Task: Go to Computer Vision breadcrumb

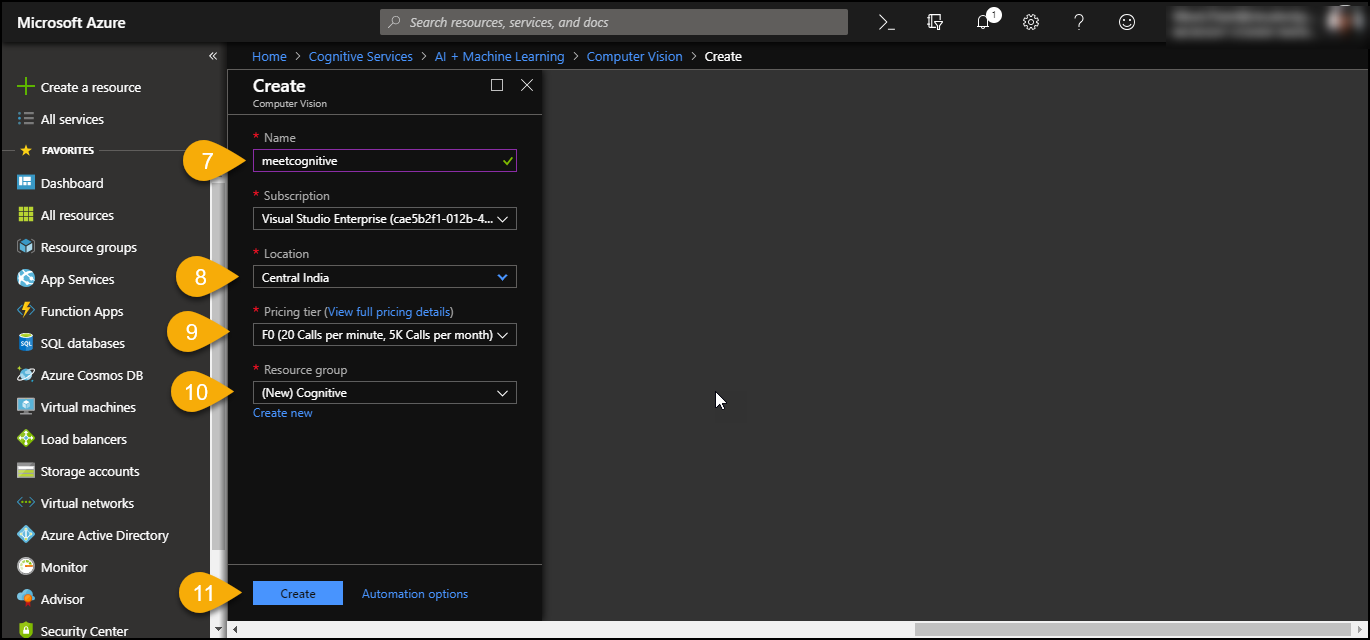Action: coord(634,57)
